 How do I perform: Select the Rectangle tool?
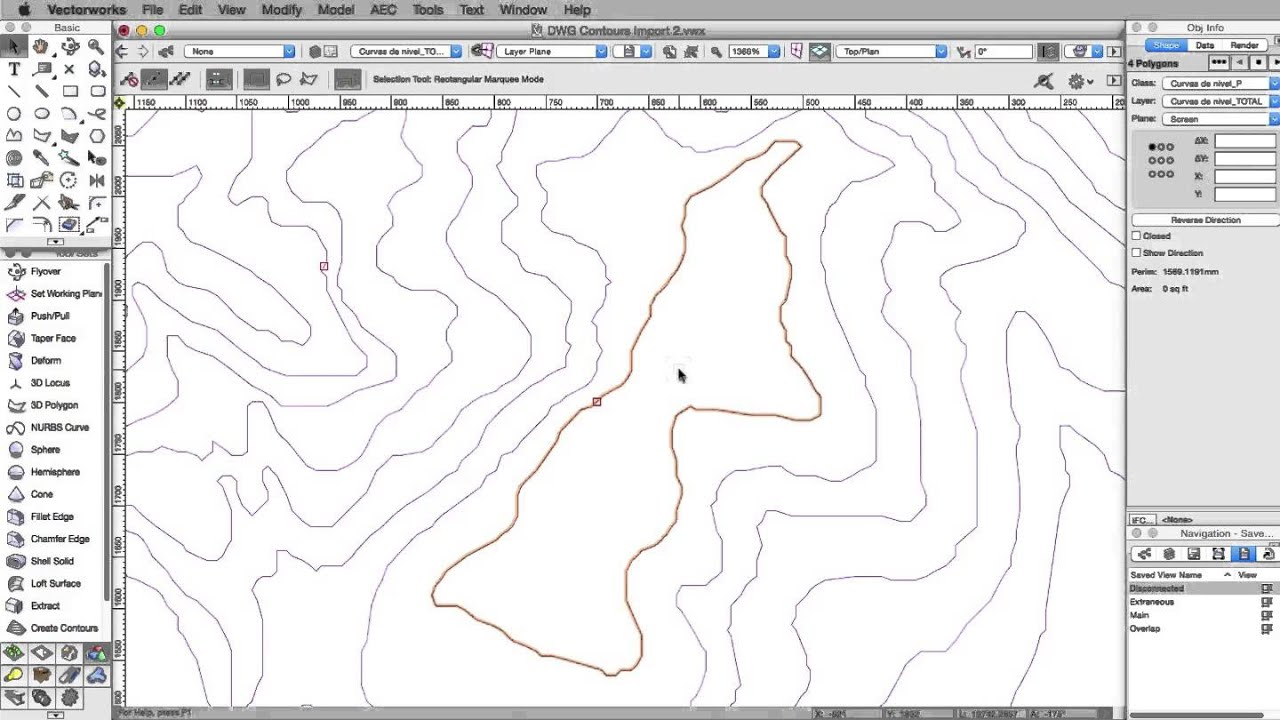[x=69, y=91]
